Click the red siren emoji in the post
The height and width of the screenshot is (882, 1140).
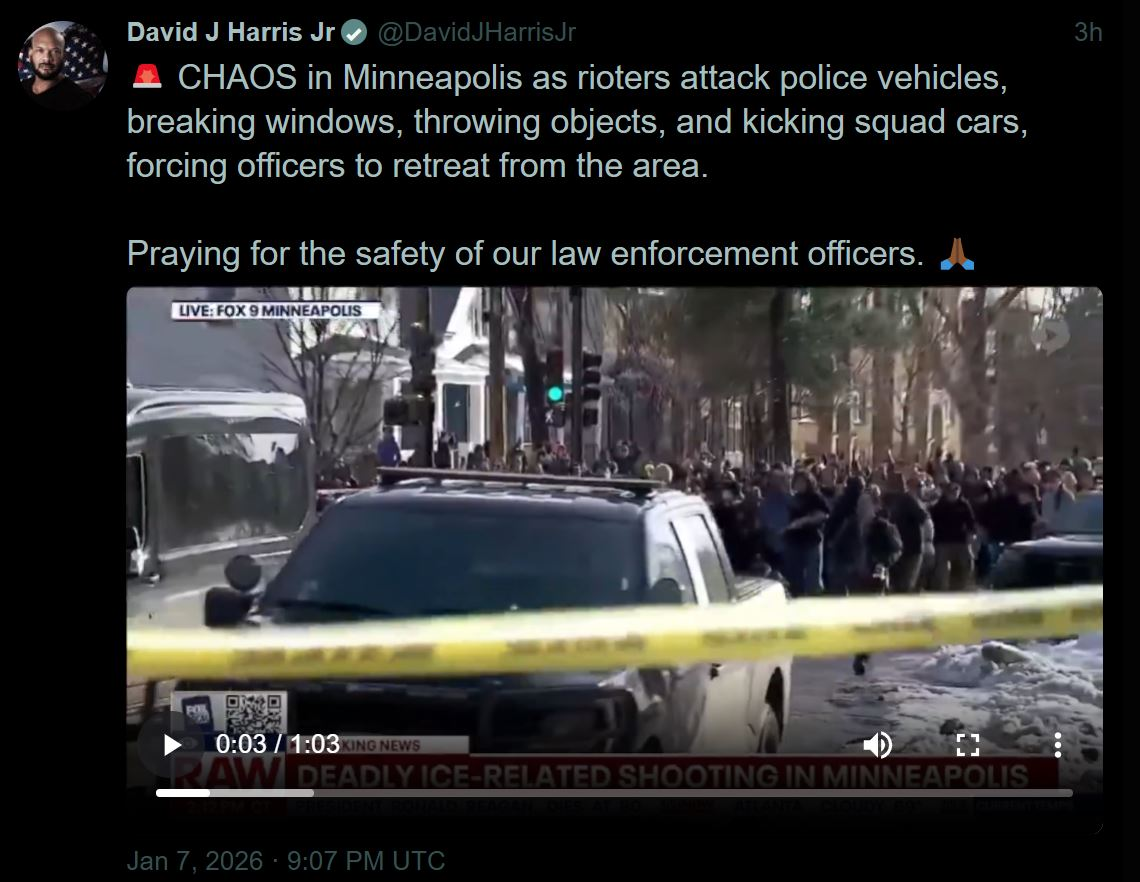pyautogui.click(x=147, y=76)
